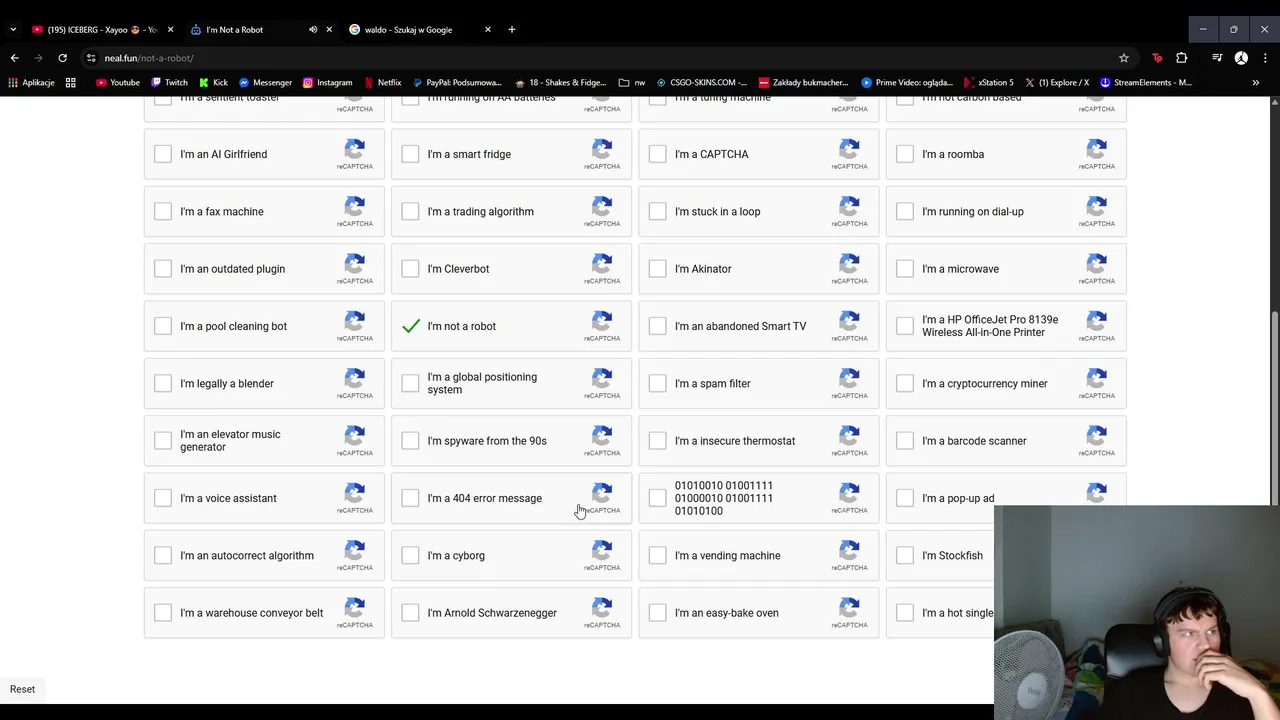This screenshot has height=720, width=1280.
Task: Uncheck the I'm not a robot checkmark
Action: (410, 326)
